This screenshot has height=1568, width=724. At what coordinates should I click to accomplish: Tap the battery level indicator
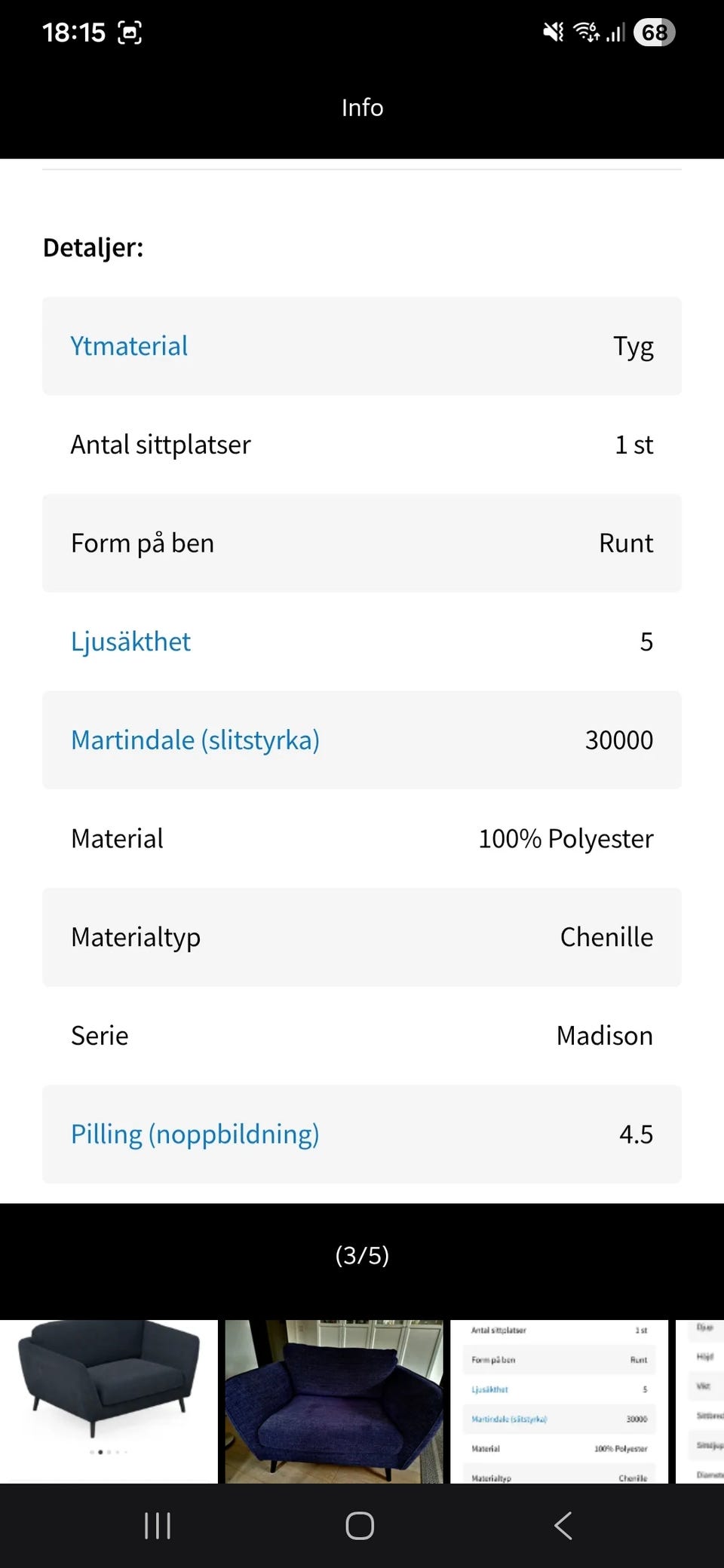click(655, 32)
